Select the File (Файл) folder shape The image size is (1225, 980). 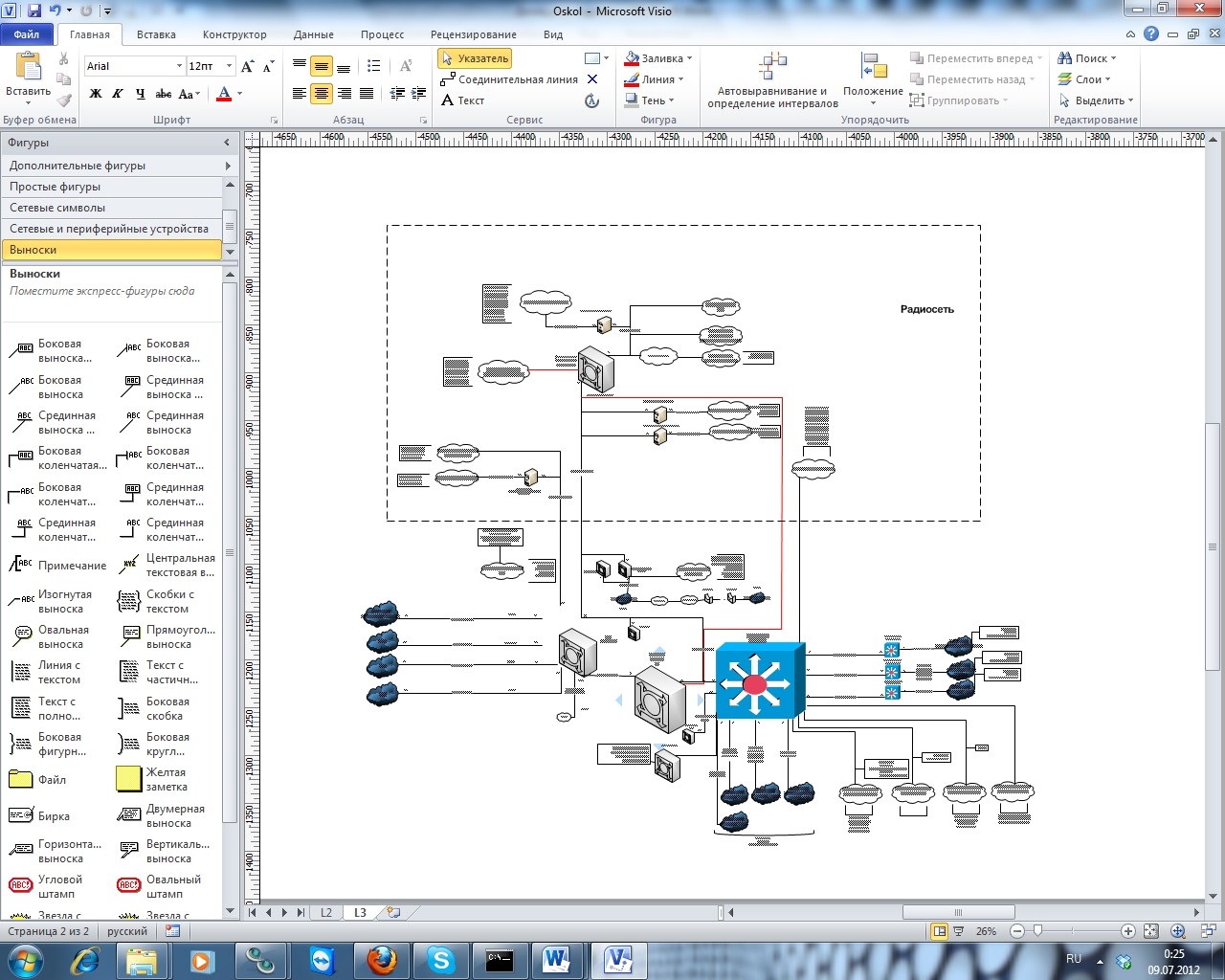(38, 779)
